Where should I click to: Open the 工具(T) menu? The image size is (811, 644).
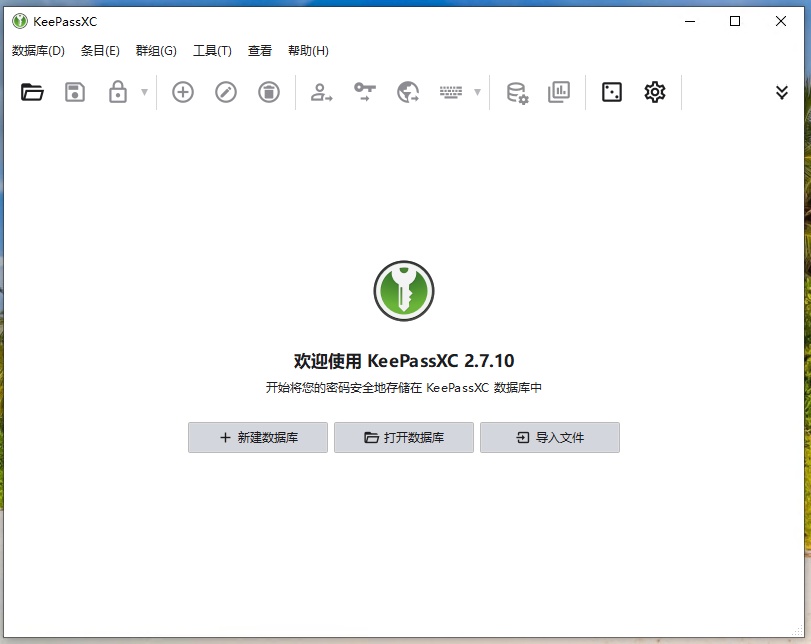212,50
